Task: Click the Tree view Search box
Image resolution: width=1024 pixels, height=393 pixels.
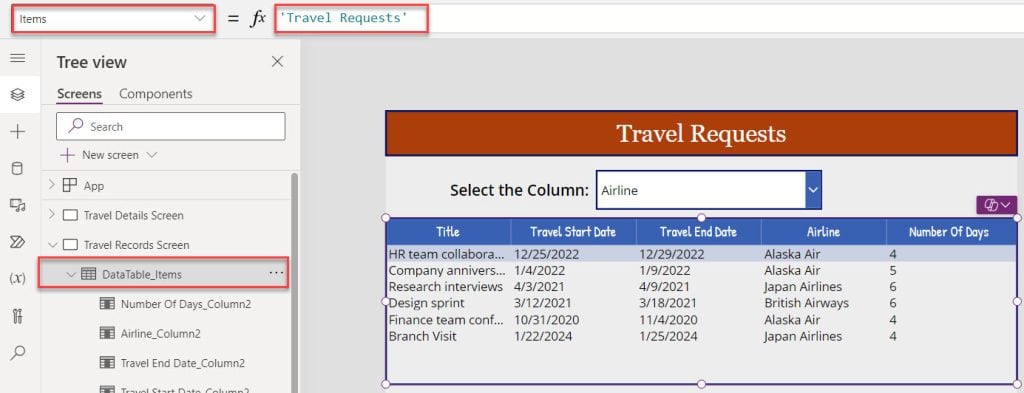Action: point(170,127)
